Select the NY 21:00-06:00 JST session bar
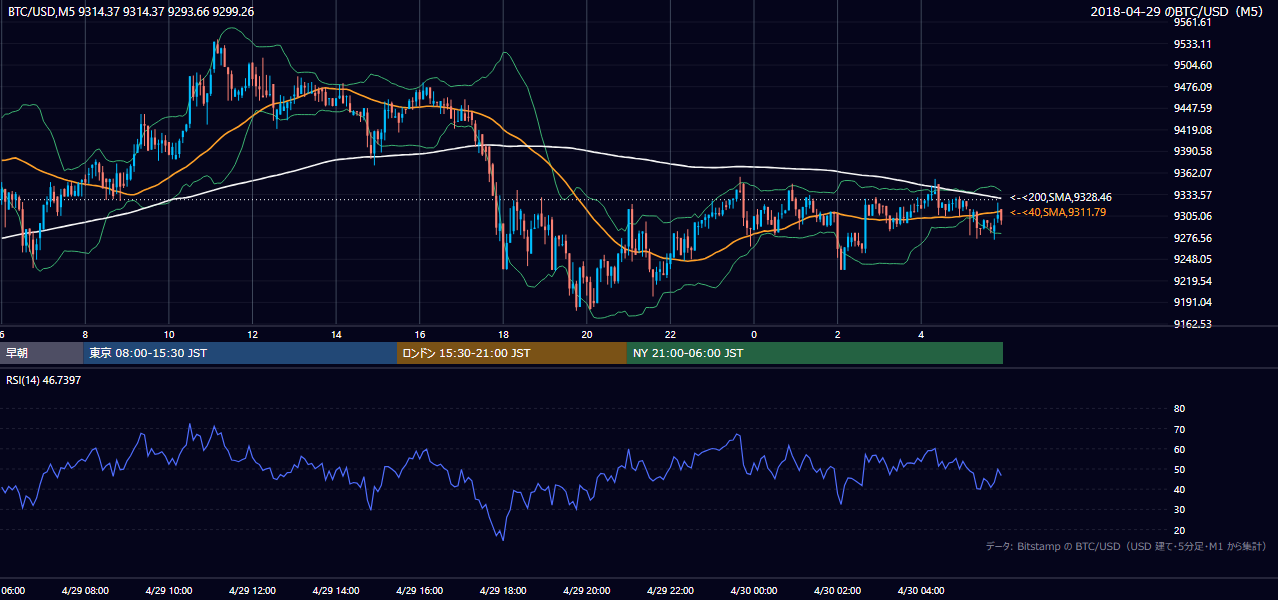 click(x=815, y=353)
